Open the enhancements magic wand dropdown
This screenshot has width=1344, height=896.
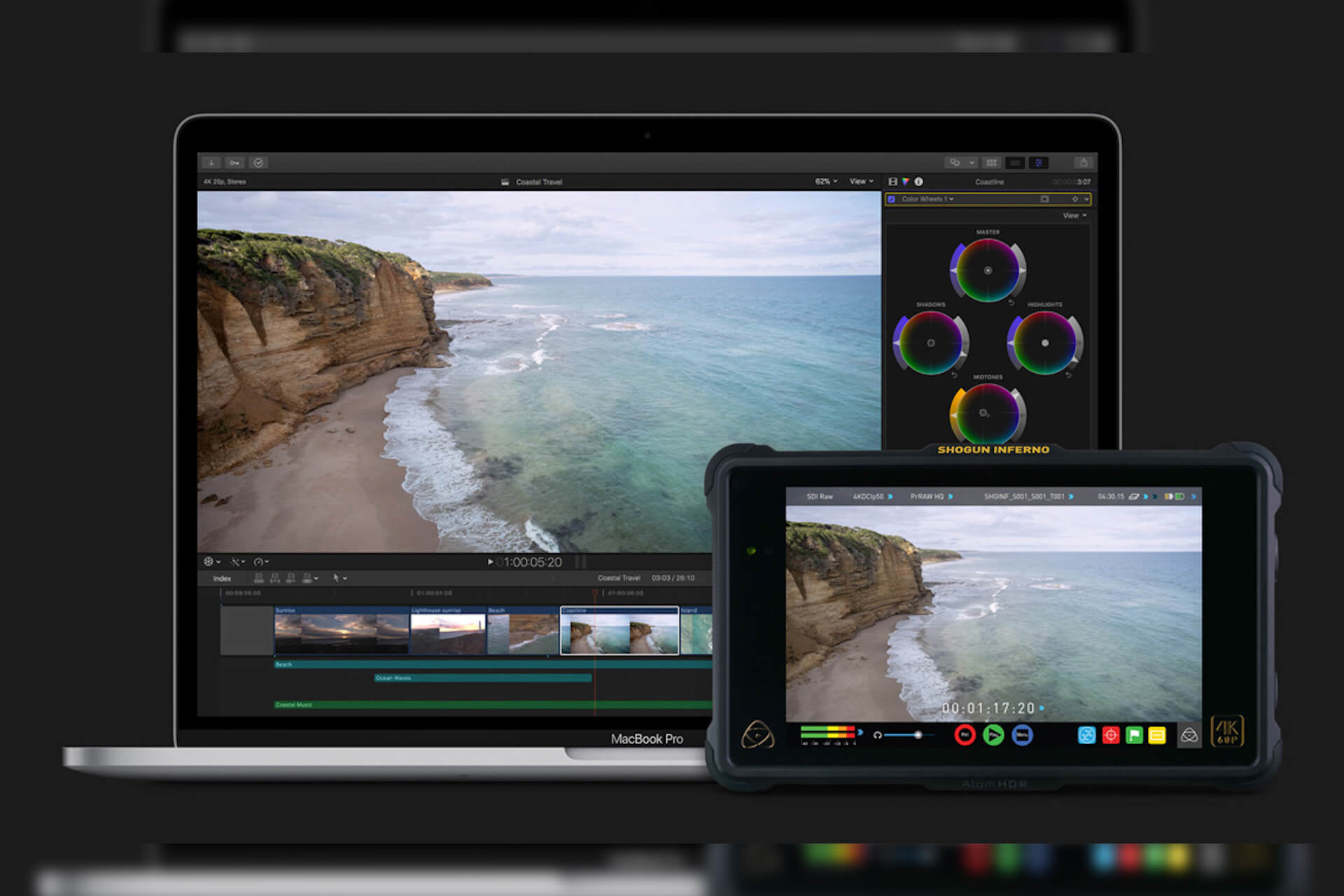(238, 561)
